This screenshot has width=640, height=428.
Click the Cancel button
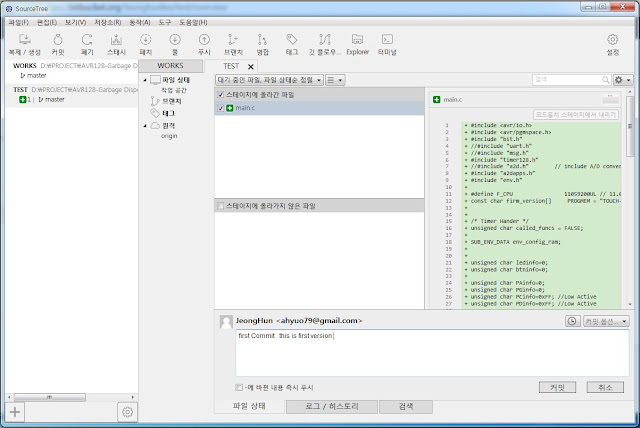tap(605, 387)
